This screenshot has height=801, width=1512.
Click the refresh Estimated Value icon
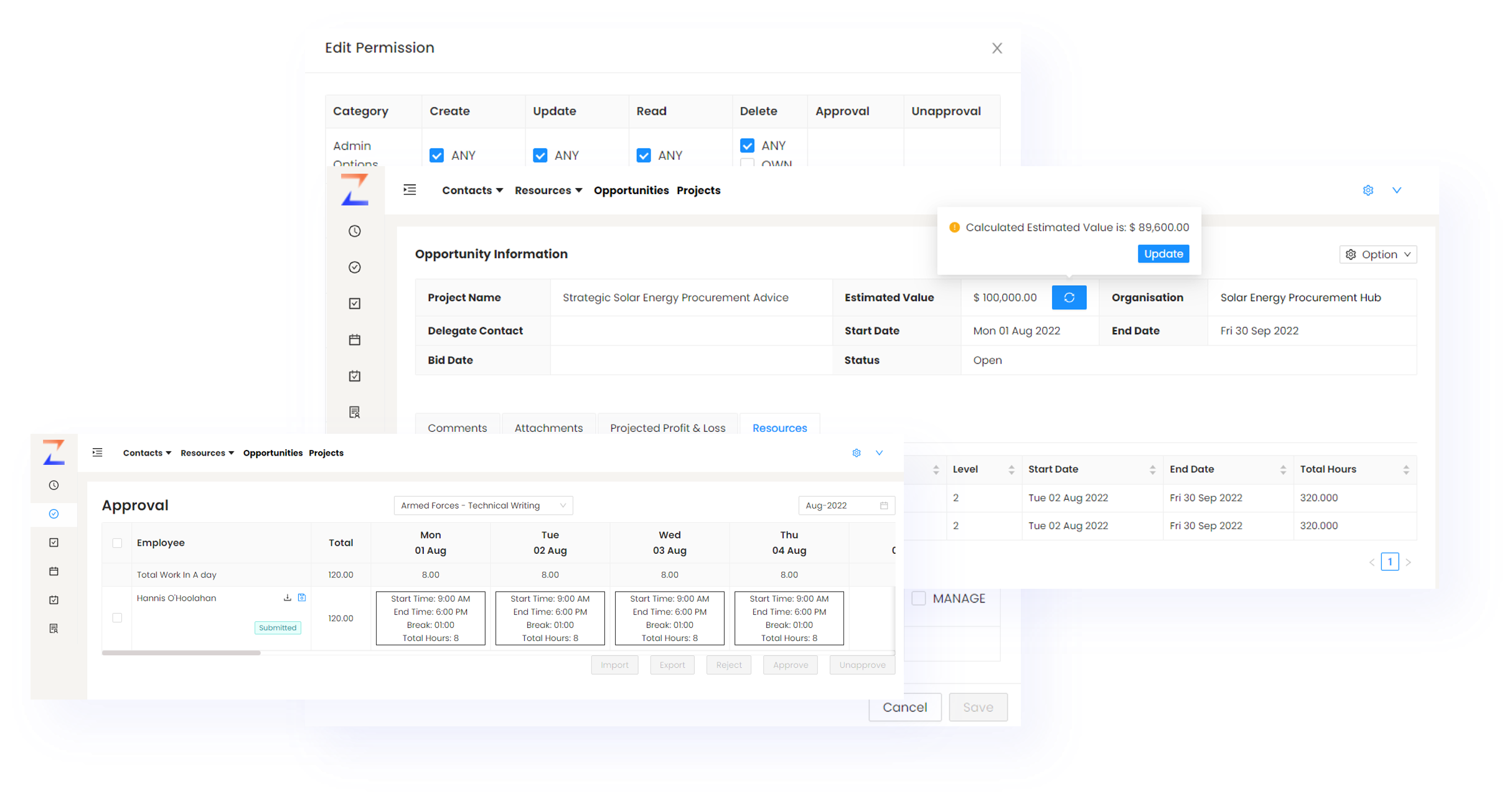click(1069, 297)
